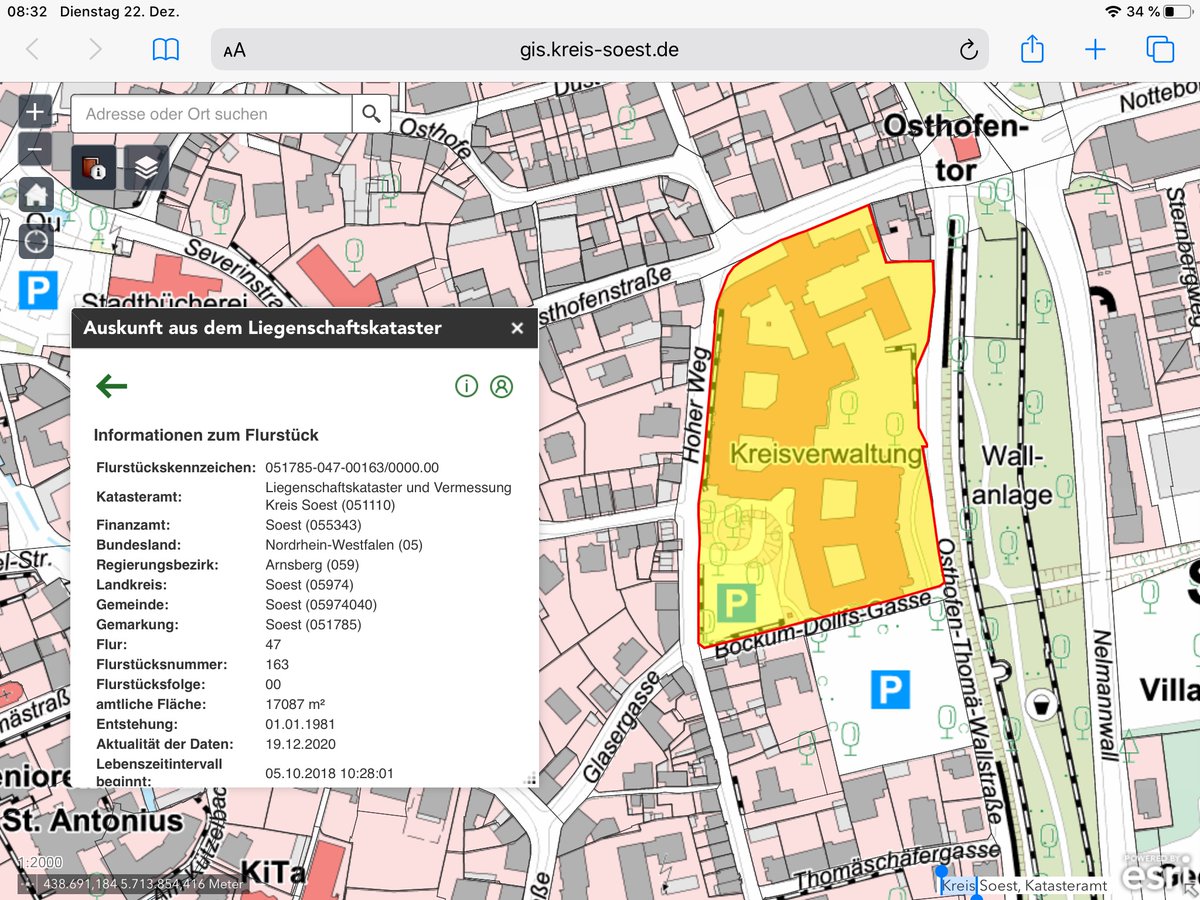The image size is (1200, 900).
Task: Click the parking symbol below the locate button
Action: click(38, 291)
